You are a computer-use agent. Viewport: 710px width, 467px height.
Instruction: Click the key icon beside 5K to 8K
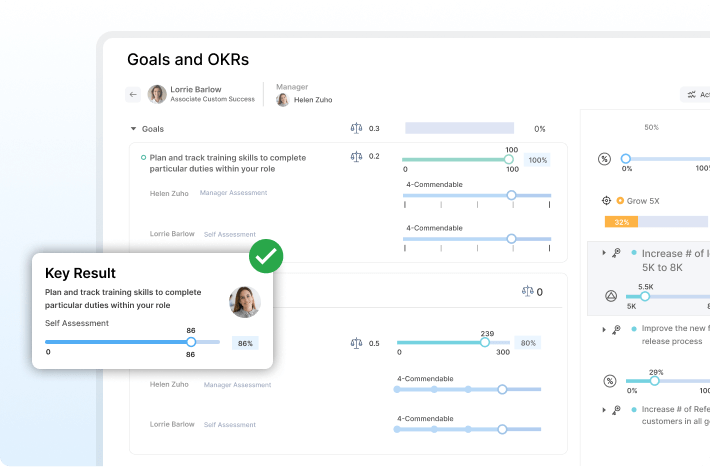pyautogui.click(x=616, y=253)
